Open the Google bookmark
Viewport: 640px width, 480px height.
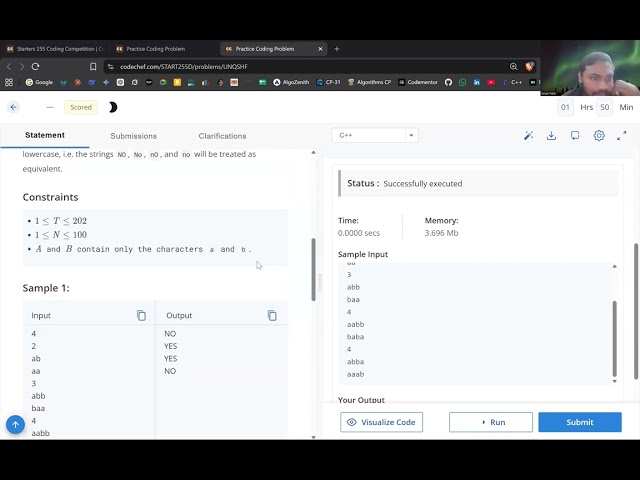pos(39,82)
